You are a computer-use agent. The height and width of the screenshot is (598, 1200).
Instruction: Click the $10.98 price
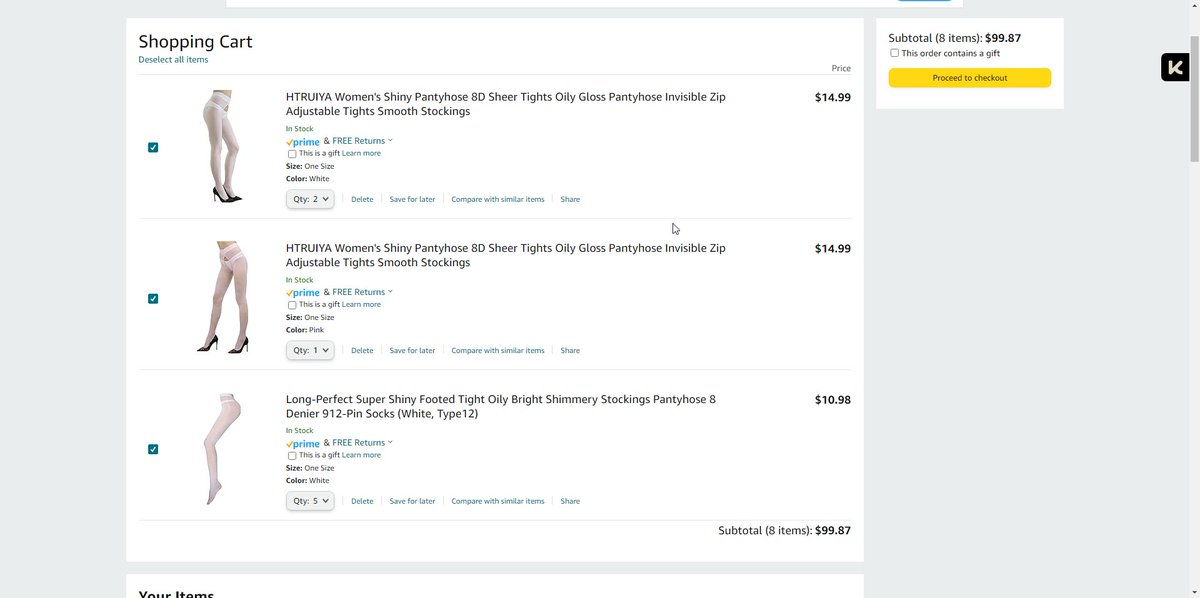click(x=833, y=399)
